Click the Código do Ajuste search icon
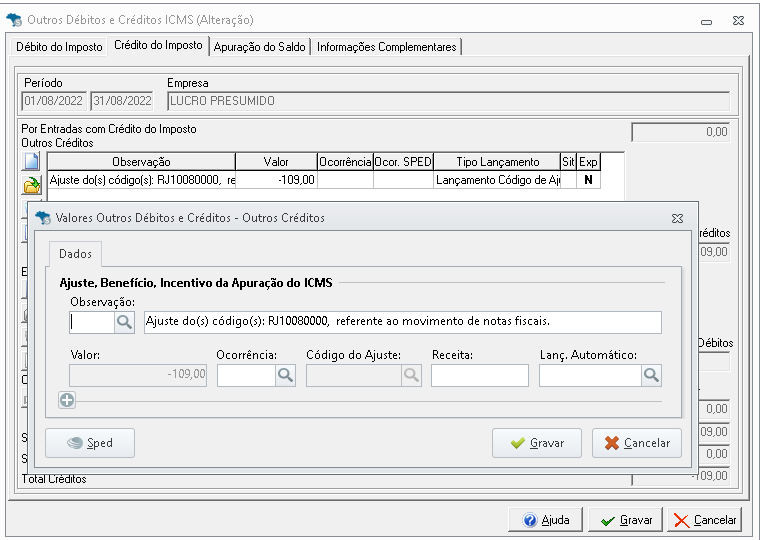Image resolution: width=765 pixels, height=540 pixels. 411,375
